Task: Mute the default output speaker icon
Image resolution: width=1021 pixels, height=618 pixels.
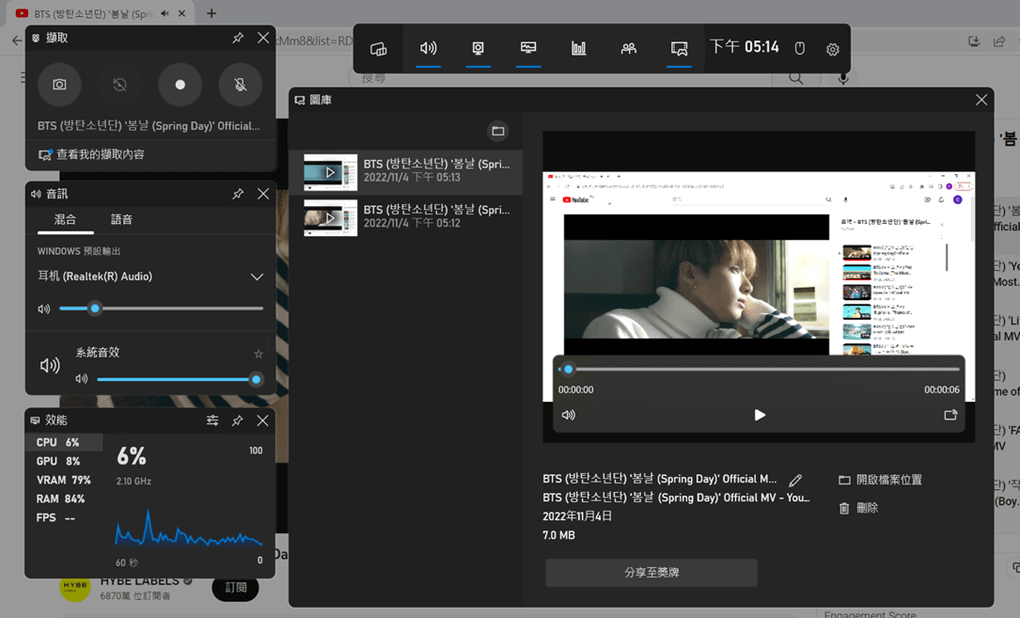Action: click(44, 309)
